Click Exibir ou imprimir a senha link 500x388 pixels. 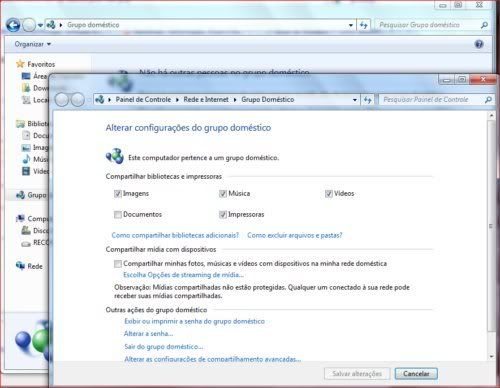point(194,321)
